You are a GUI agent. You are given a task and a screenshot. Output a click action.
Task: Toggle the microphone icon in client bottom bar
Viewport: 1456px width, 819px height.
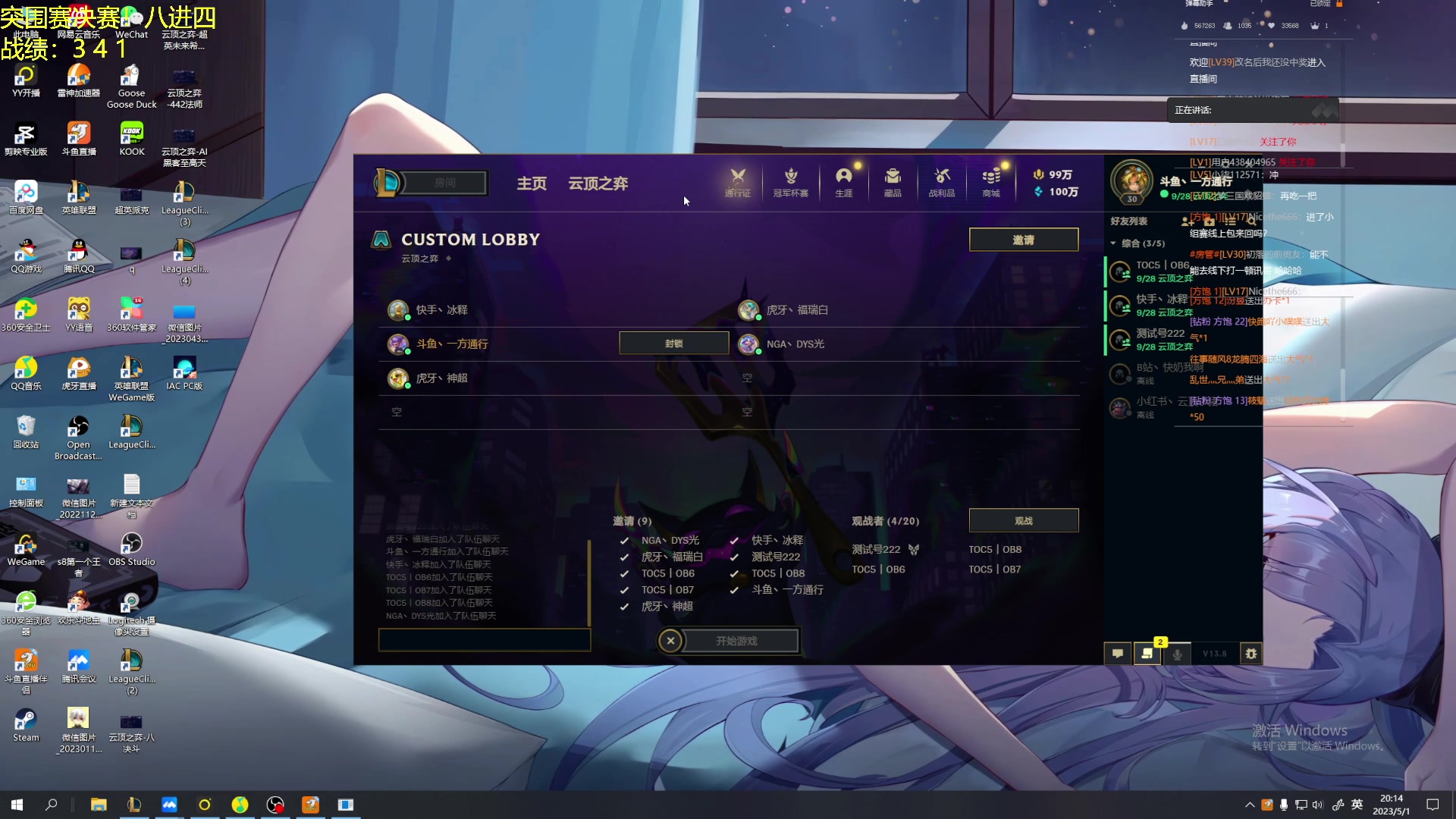coord(1177,653)
